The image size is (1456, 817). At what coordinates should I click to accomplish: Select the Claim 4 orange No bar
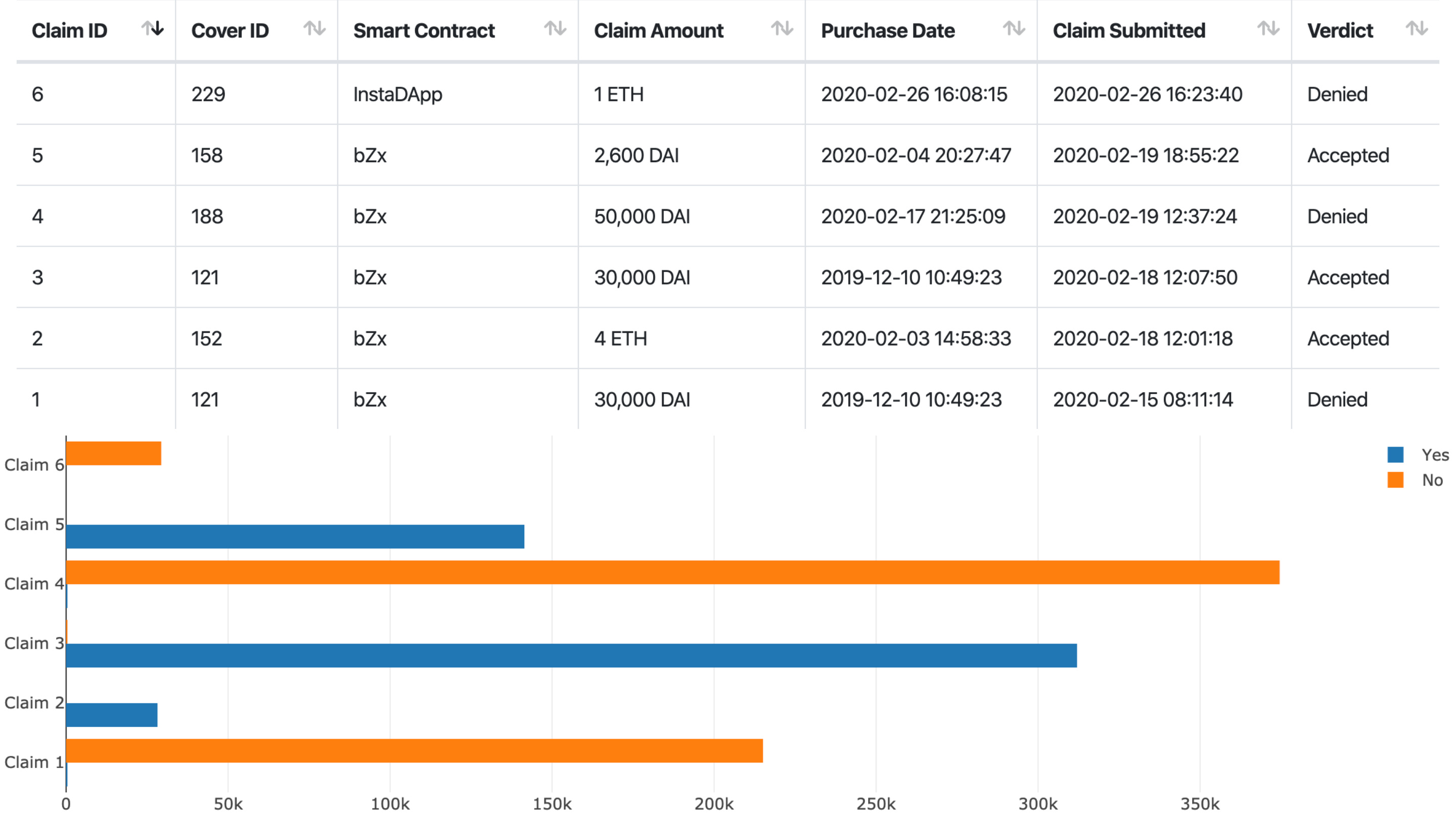coord(672,572)
